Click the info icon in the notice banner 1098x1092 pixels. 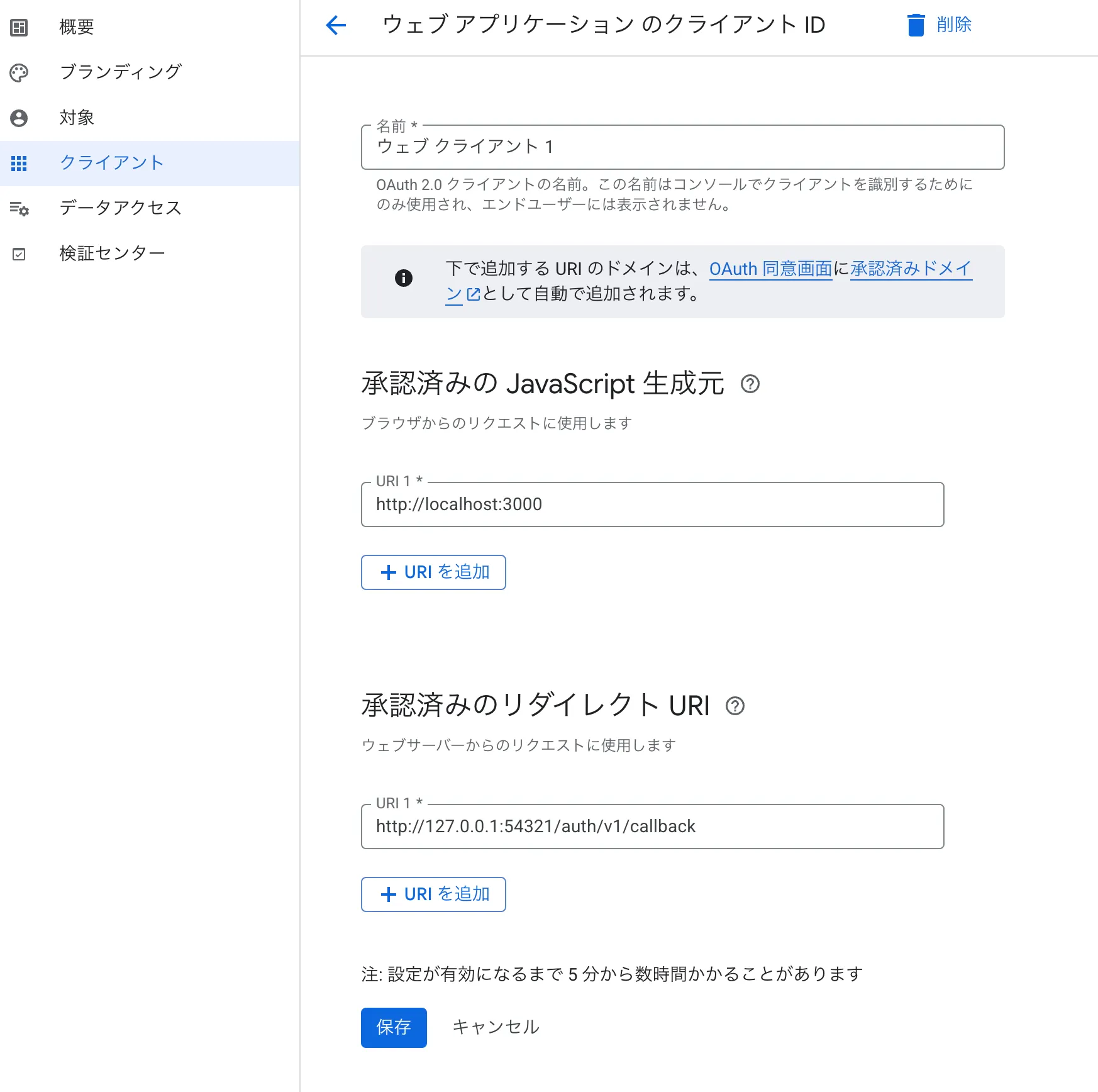pyautogui.click(x=404, y=279)
